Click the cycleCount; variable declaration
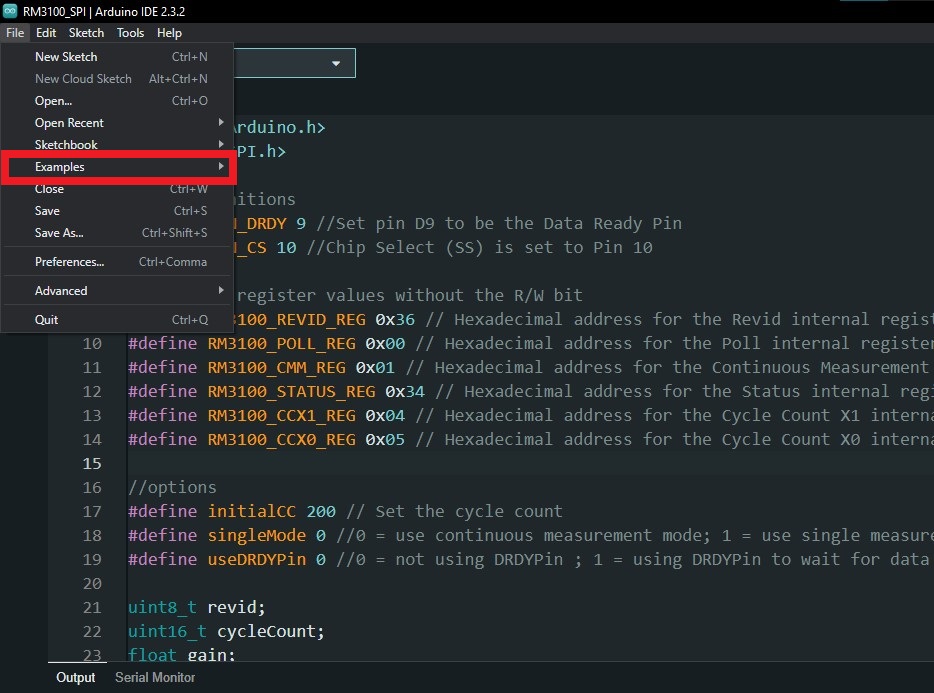 click(x=271, y=632)
